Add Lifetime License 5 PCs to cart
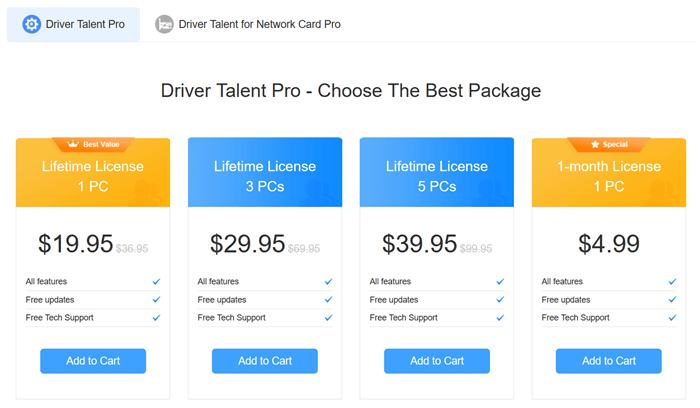This screenshot has height=408, width=700. [437, 361]
